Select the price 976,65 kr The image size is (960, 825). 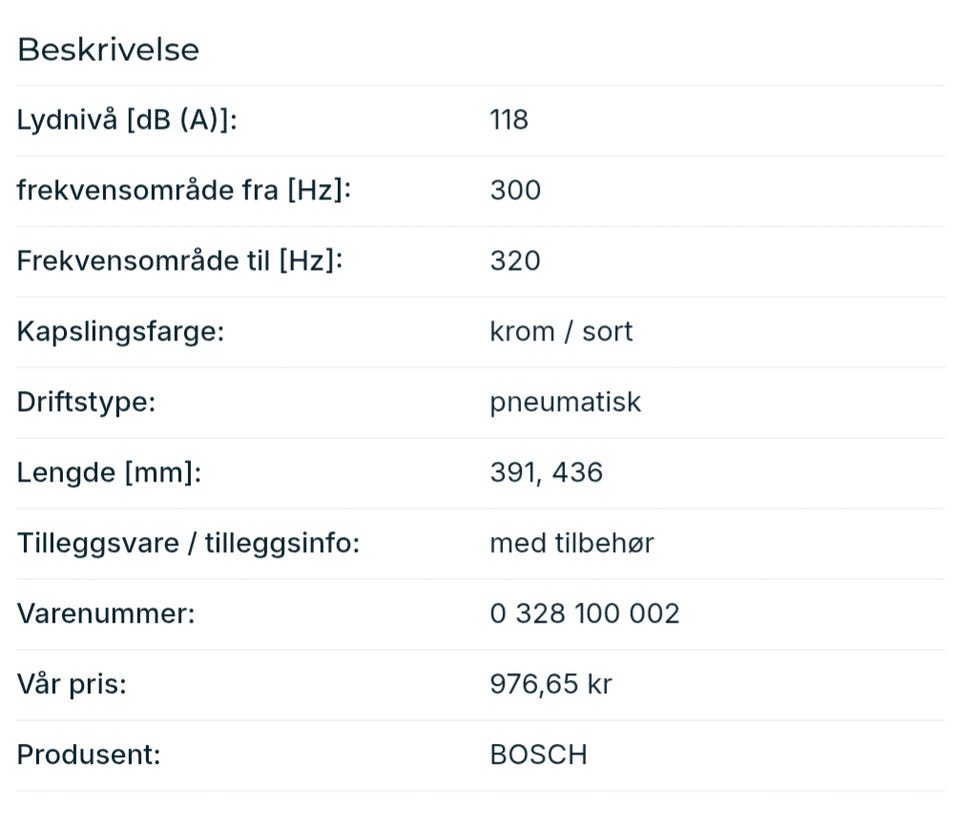pos(550,684)
